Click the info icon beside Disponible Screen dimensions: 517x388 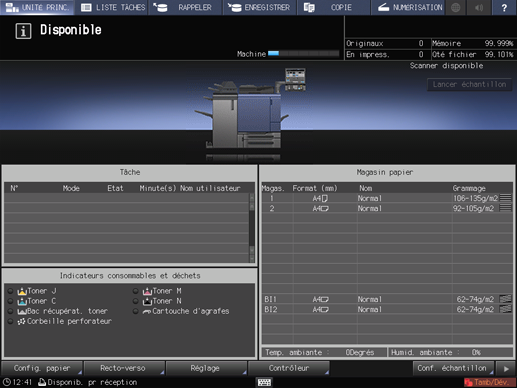(x=23, y=31)
